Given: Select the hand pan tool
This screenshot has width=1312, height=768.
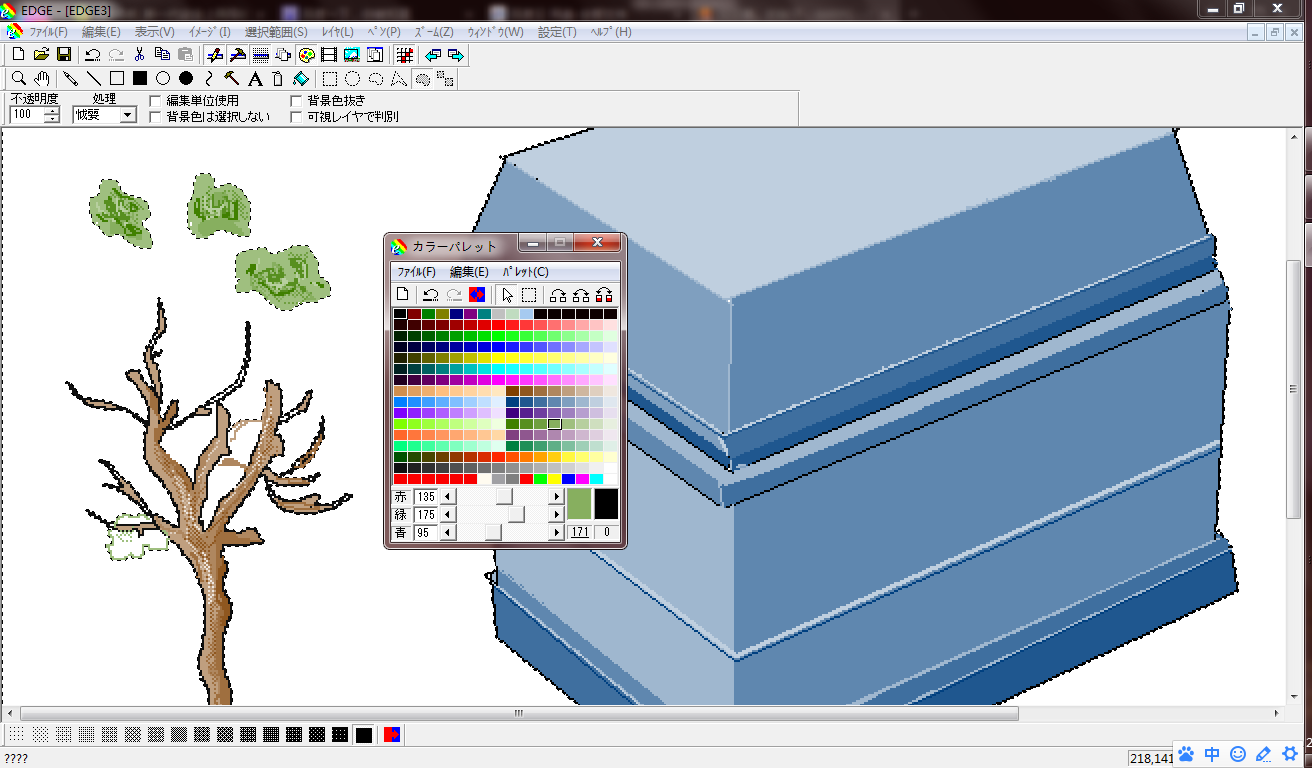Looking at the screenshot, I should click(42, 78).
